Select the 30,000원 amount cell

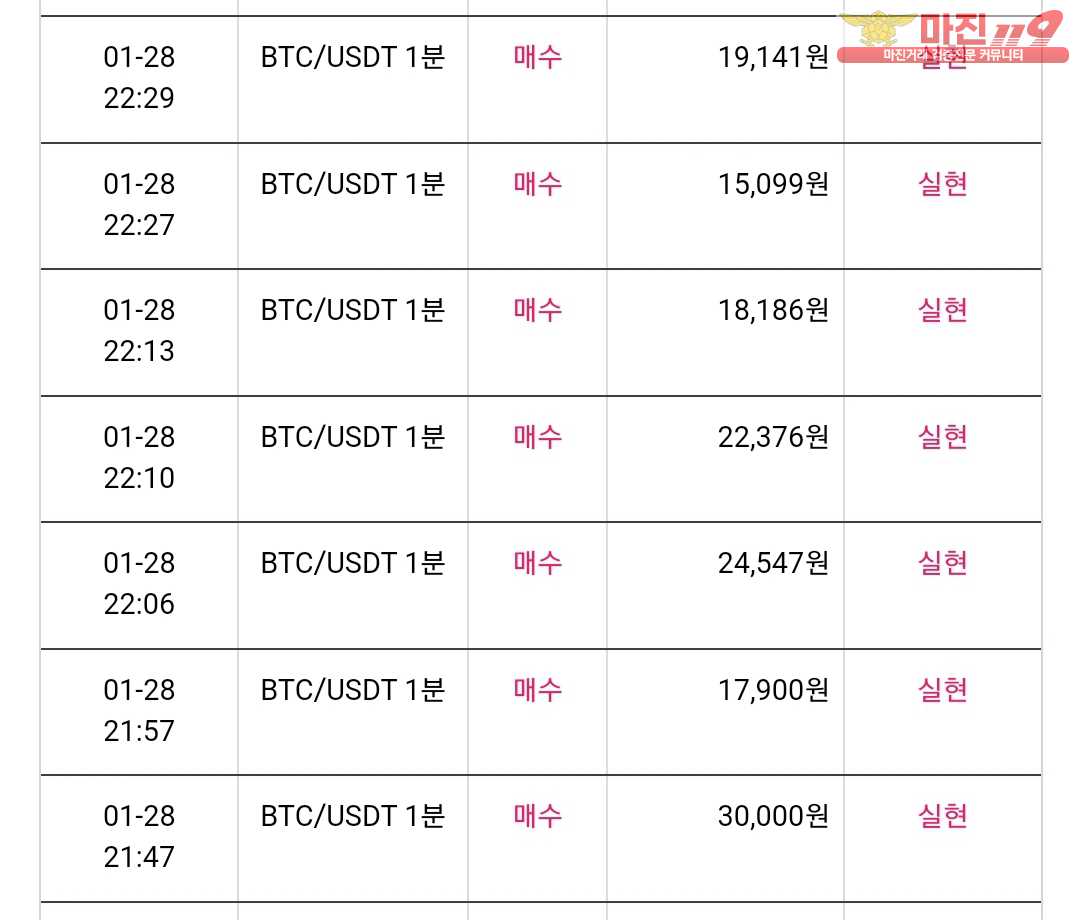tap(773, 816)
